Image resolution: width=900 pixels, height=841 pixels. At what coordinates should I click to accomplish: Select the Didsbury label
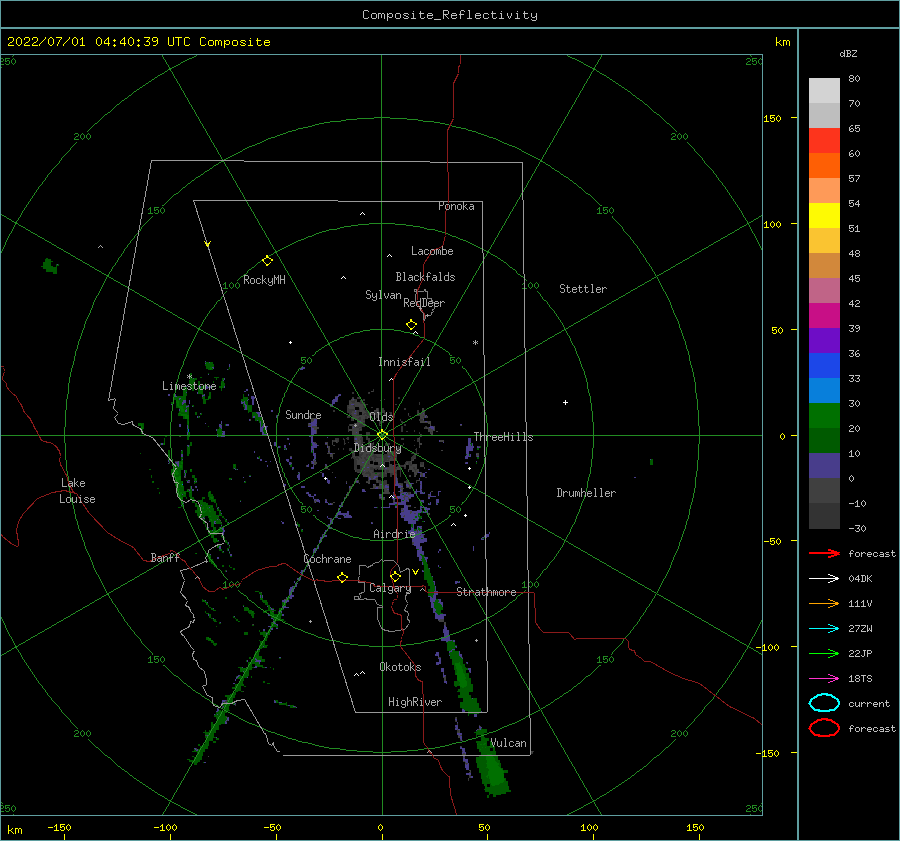pos(378,448)
